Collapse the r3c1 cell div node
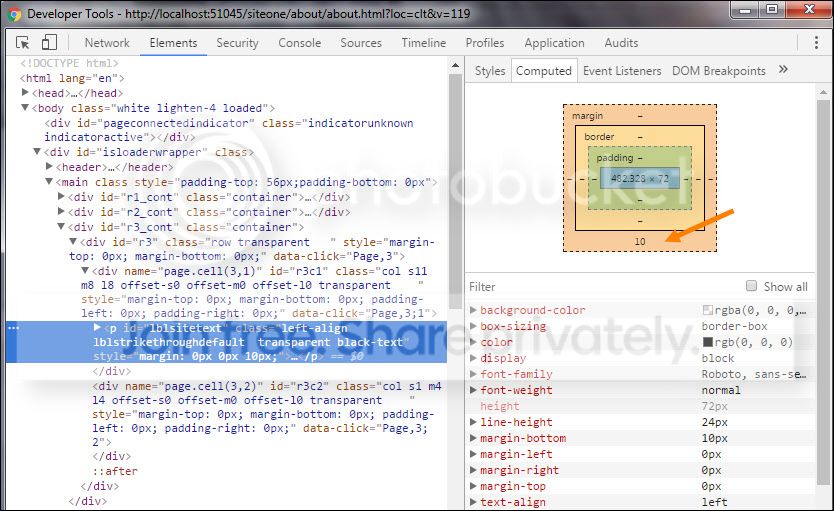834x511 pixels. click(x=85, y=271)
